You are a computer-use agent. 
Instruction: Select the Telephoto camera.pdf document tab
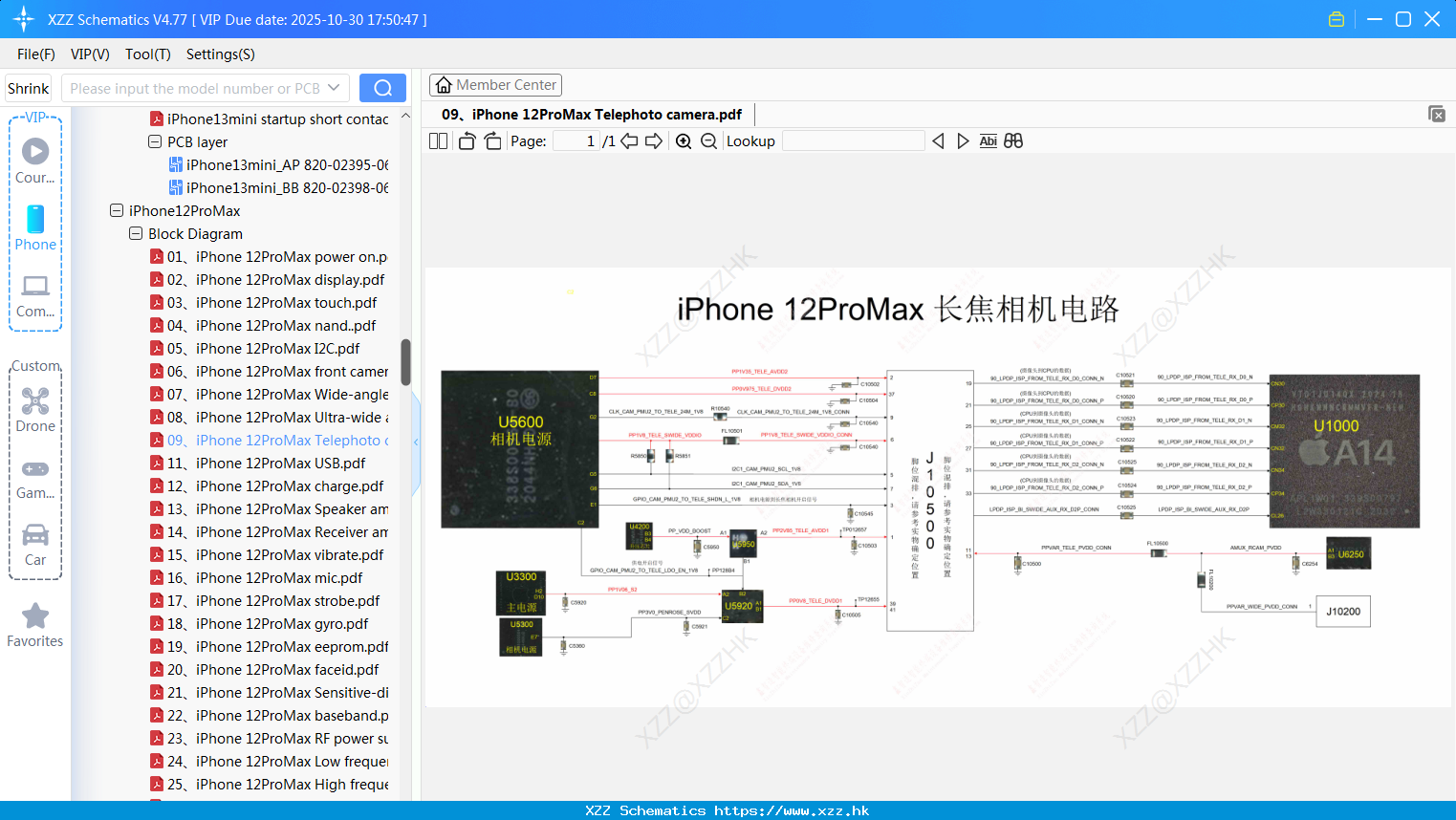point(592,115)
